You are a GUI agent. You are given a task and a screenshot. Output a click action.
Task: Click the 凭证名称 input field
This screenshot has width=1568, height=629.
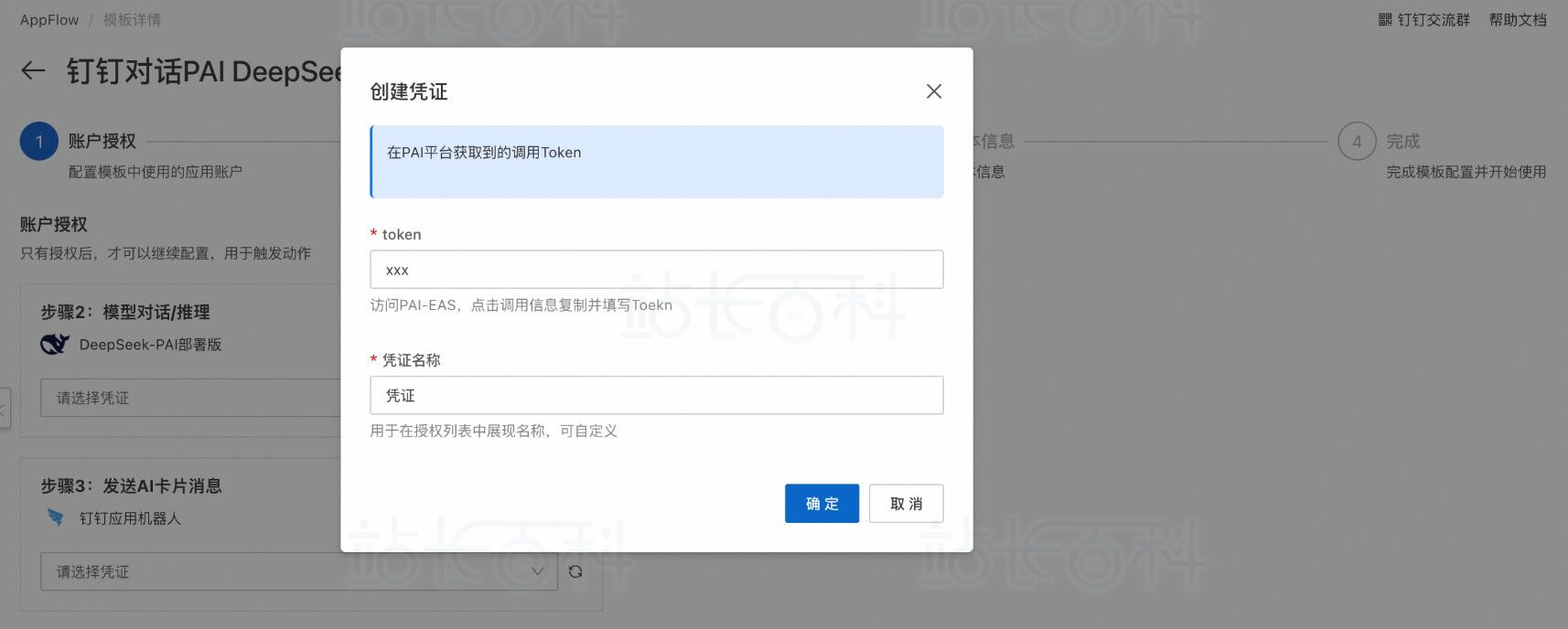pos(657,395)
